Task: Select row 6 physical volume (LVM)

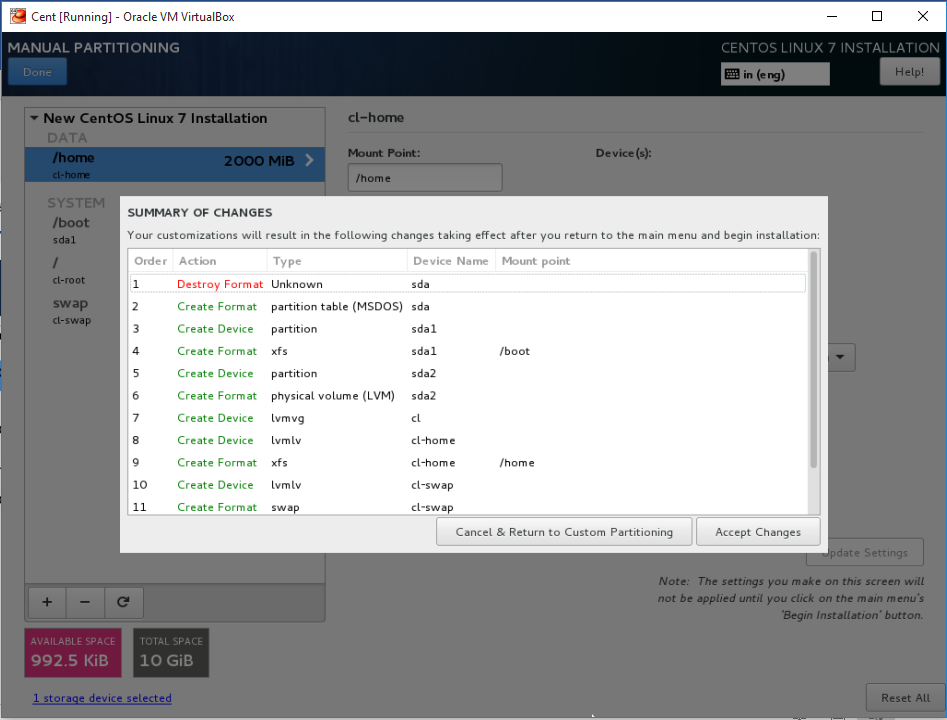Action: point(467,396)
